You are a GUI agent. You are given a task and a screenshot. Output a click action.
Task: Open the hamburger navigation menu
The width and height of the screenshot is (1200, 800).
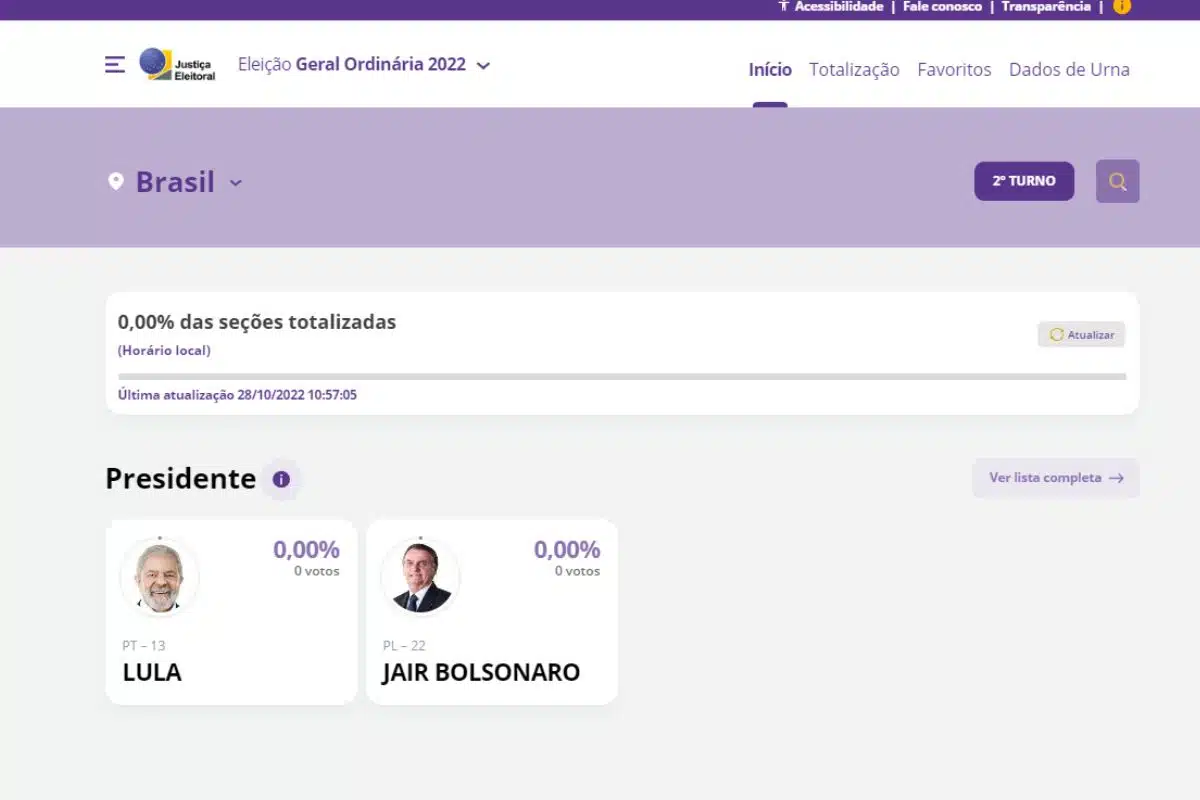tap(114, 64)
